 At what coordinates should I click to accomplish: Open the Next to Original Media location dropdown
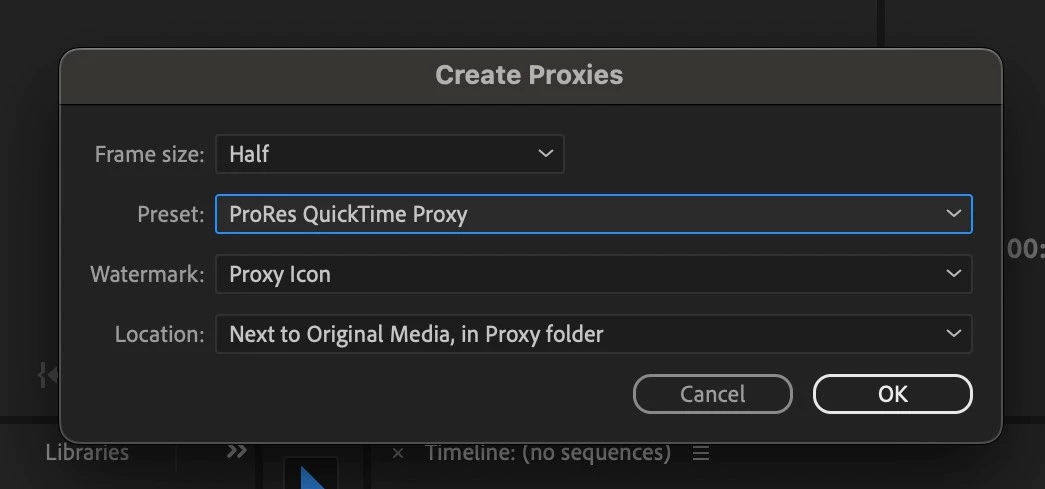click(x=594, y=334)
